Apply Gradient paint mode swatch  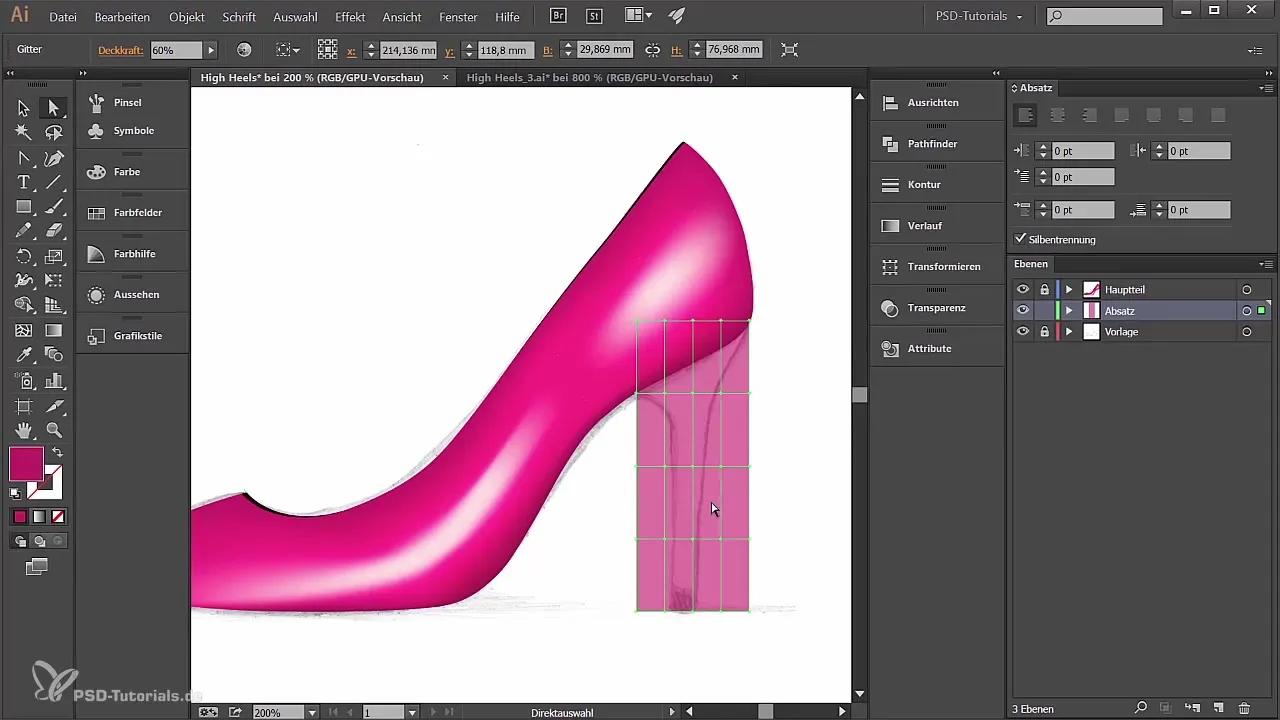pyautogui.click(x=39, y=517)
